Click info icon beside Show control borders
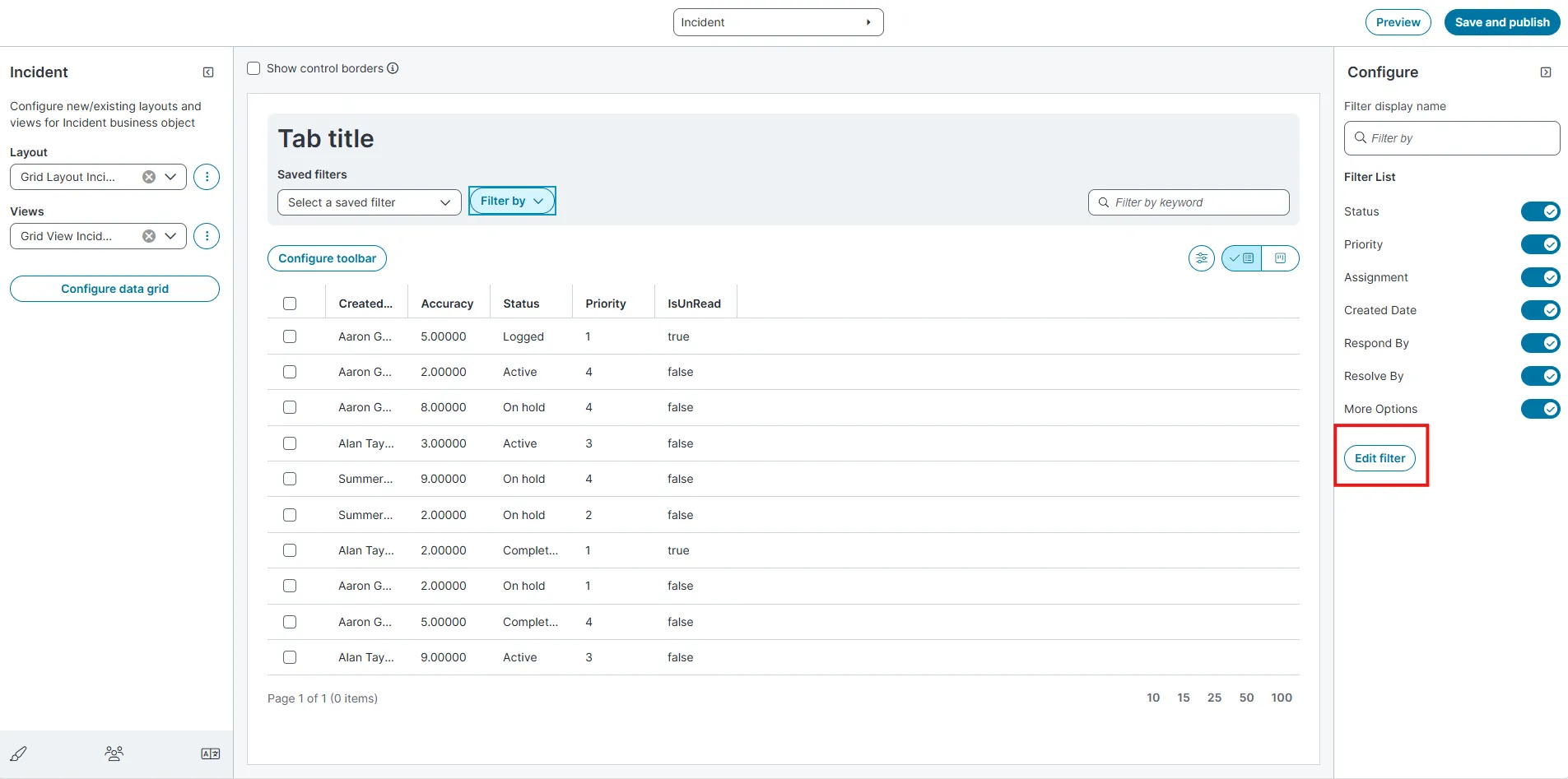 (393, 68)
